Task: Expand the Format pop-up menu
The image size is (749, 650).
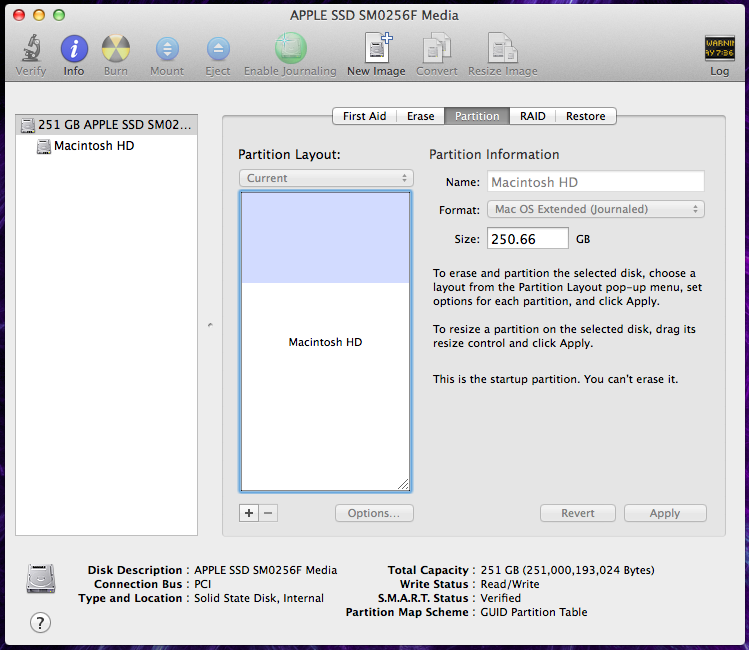Action: 596,209
